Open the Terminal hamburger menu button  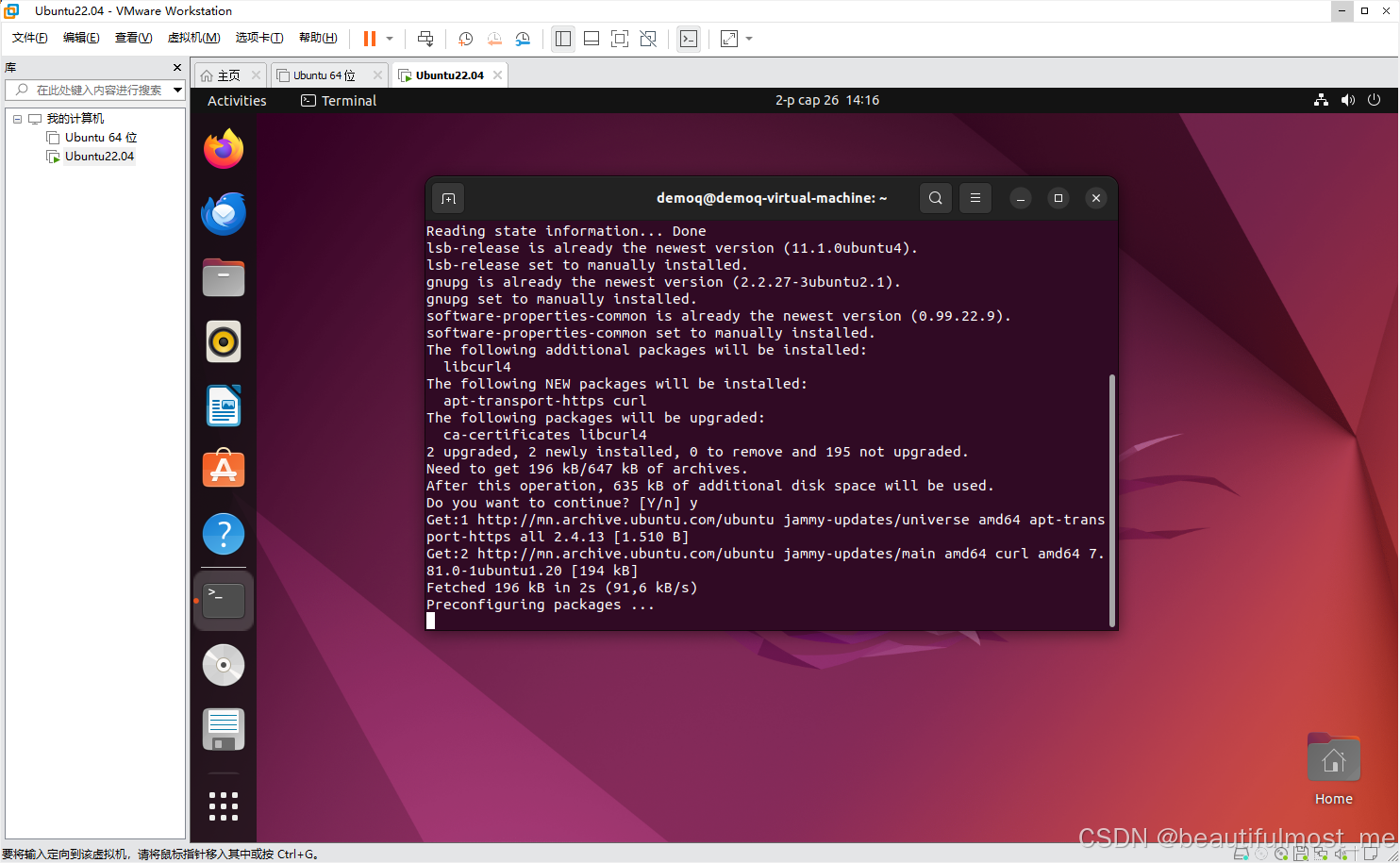(x=975, y=198)
